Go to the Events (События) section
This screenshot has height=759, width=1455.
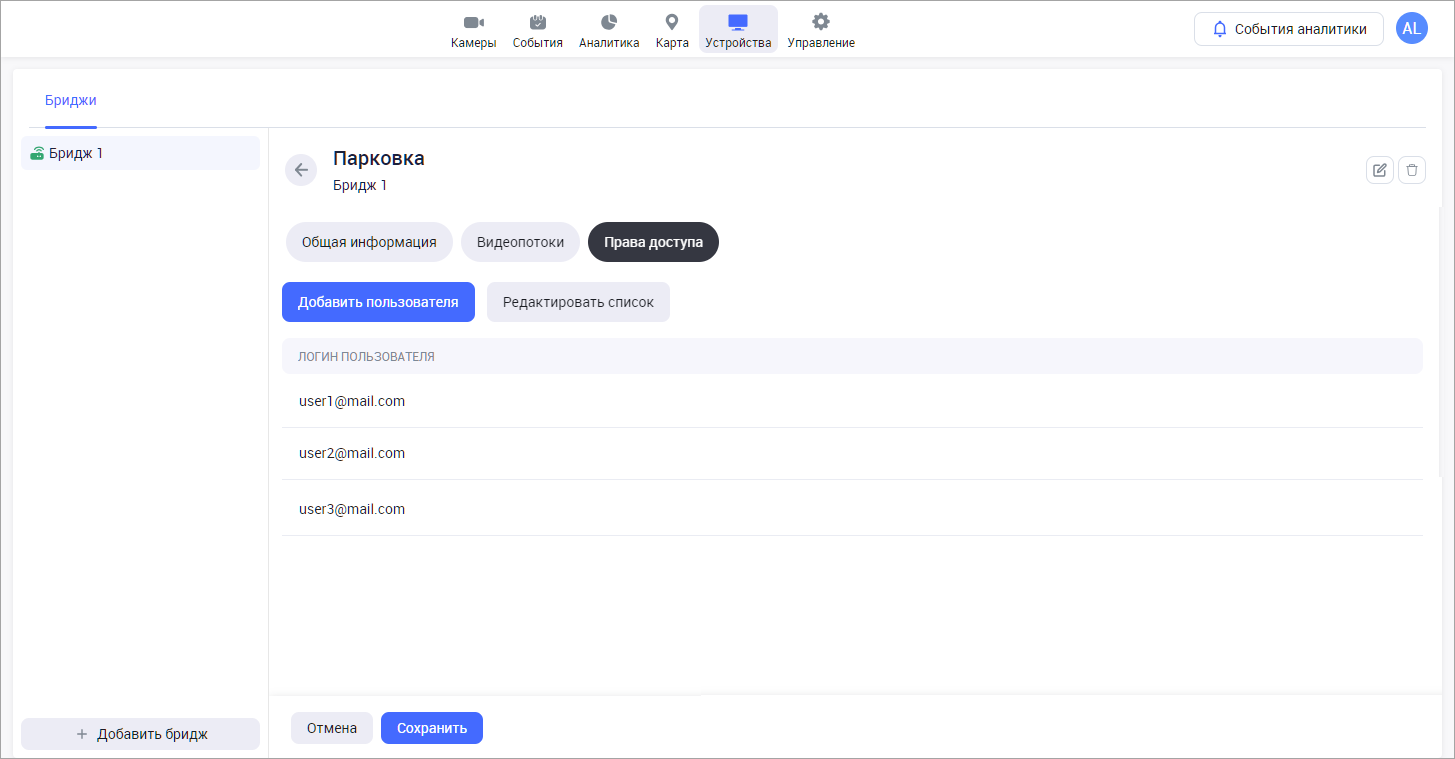tap(537, 23)
